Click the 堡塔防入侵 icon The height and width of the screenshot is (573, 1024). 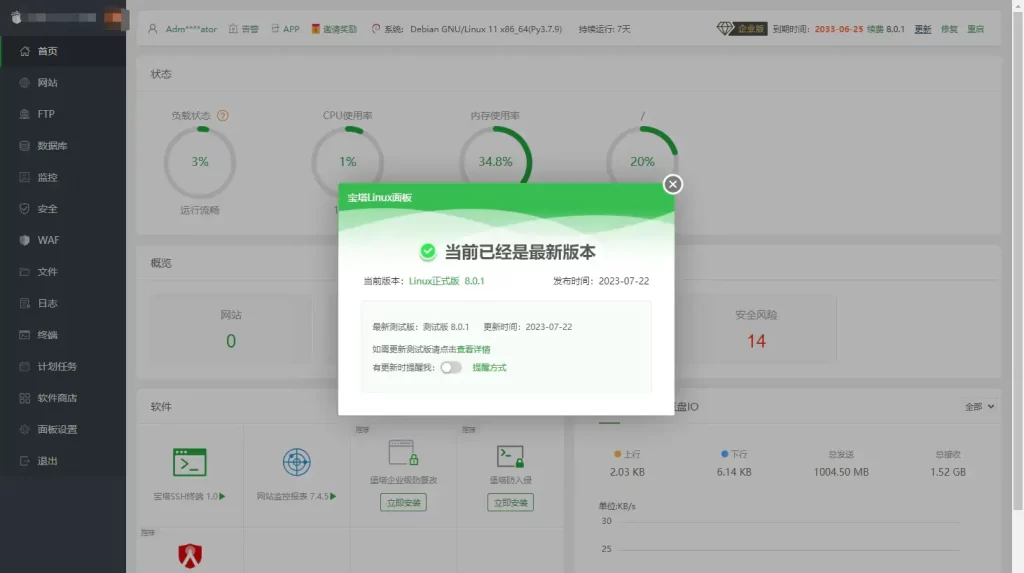click(510, 455)
